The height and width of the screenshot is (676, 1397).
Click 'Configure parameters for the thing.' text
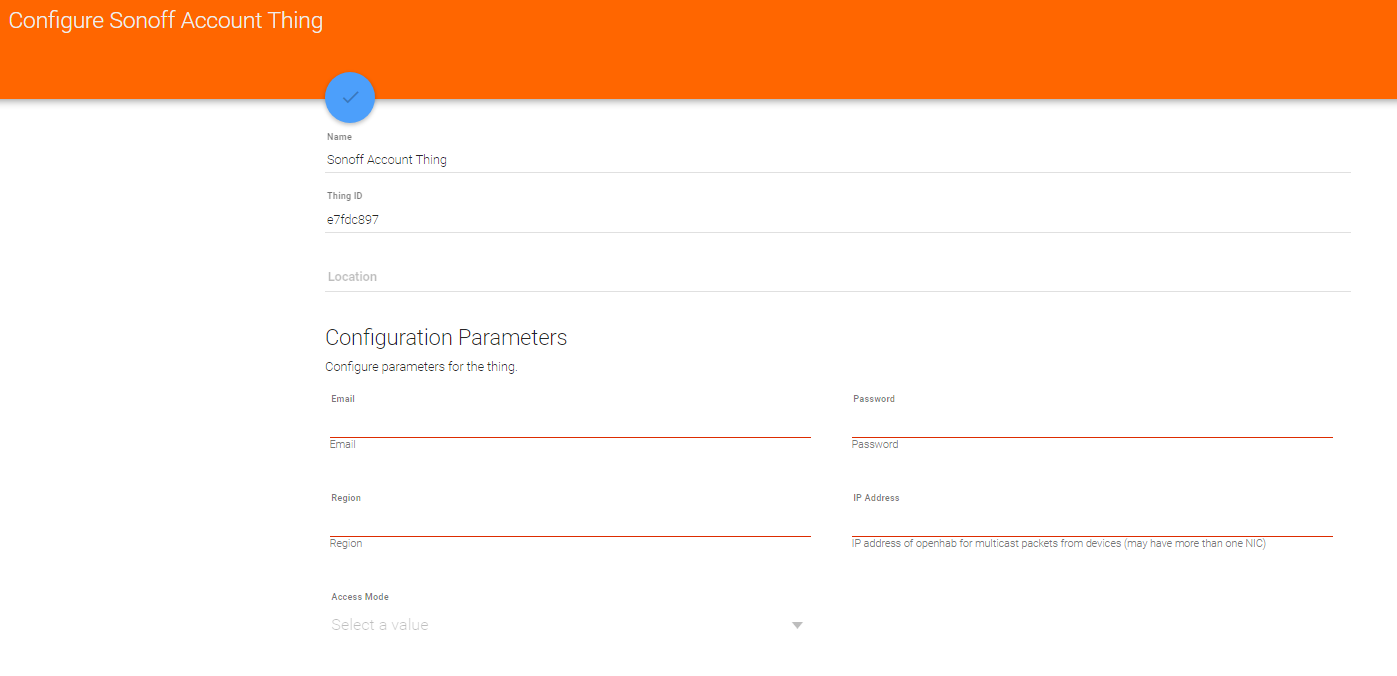(x=421, y=367)
